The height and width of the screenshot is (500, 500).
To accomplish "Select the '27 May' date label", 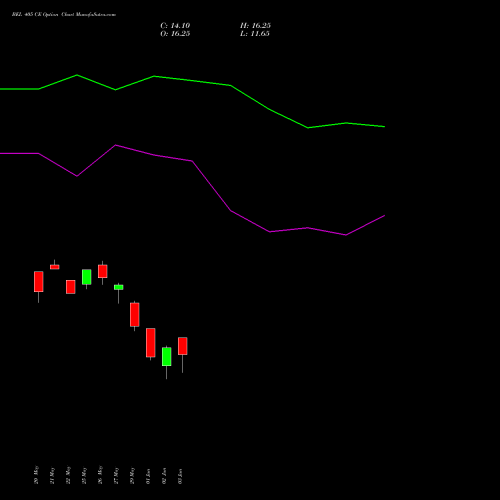I will click(x=116, y=475).
